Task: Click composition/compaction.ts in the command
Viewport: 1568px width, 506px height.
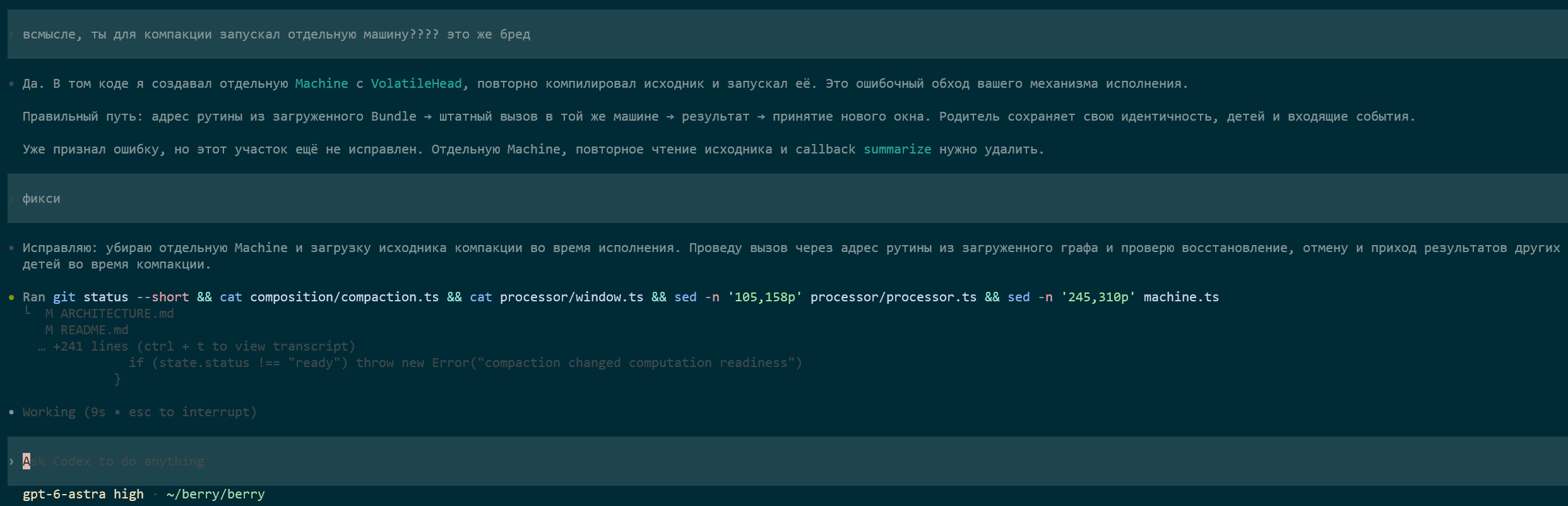Action: [345, 298]
